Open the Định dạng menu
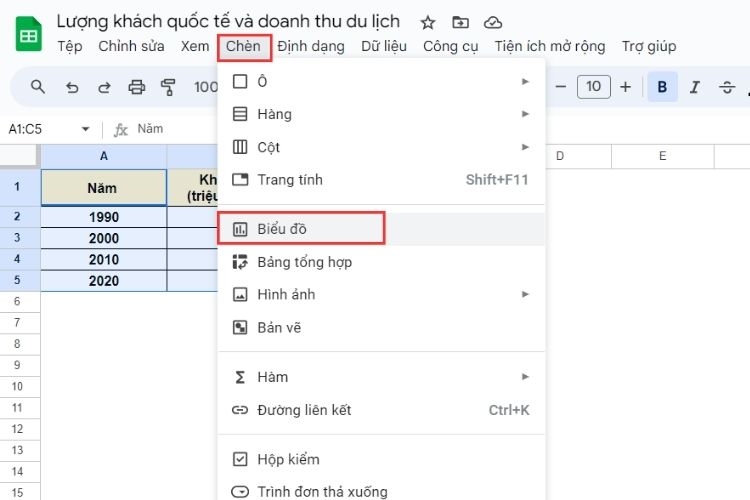750x500 pixels. 311,46
